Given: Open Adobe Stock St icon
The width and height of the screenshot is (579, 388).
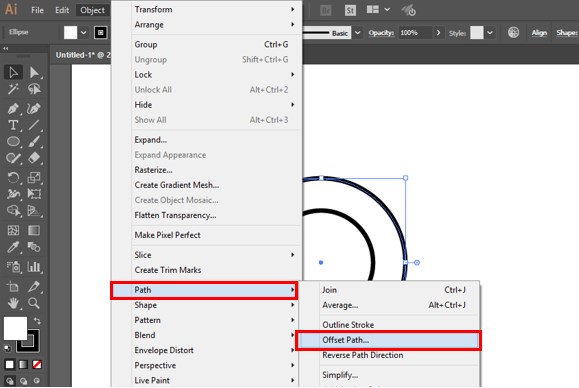Looking at the screenshot, I should (x=350, y=10).
